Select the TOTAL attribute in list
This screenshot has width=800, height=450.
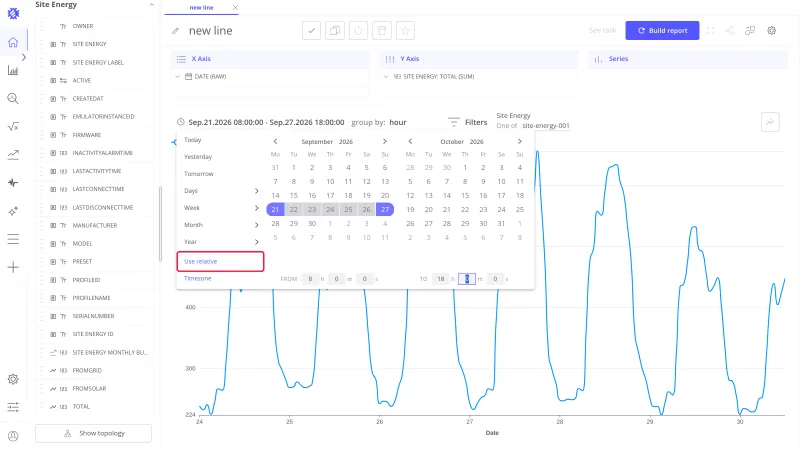coord(81,407)
